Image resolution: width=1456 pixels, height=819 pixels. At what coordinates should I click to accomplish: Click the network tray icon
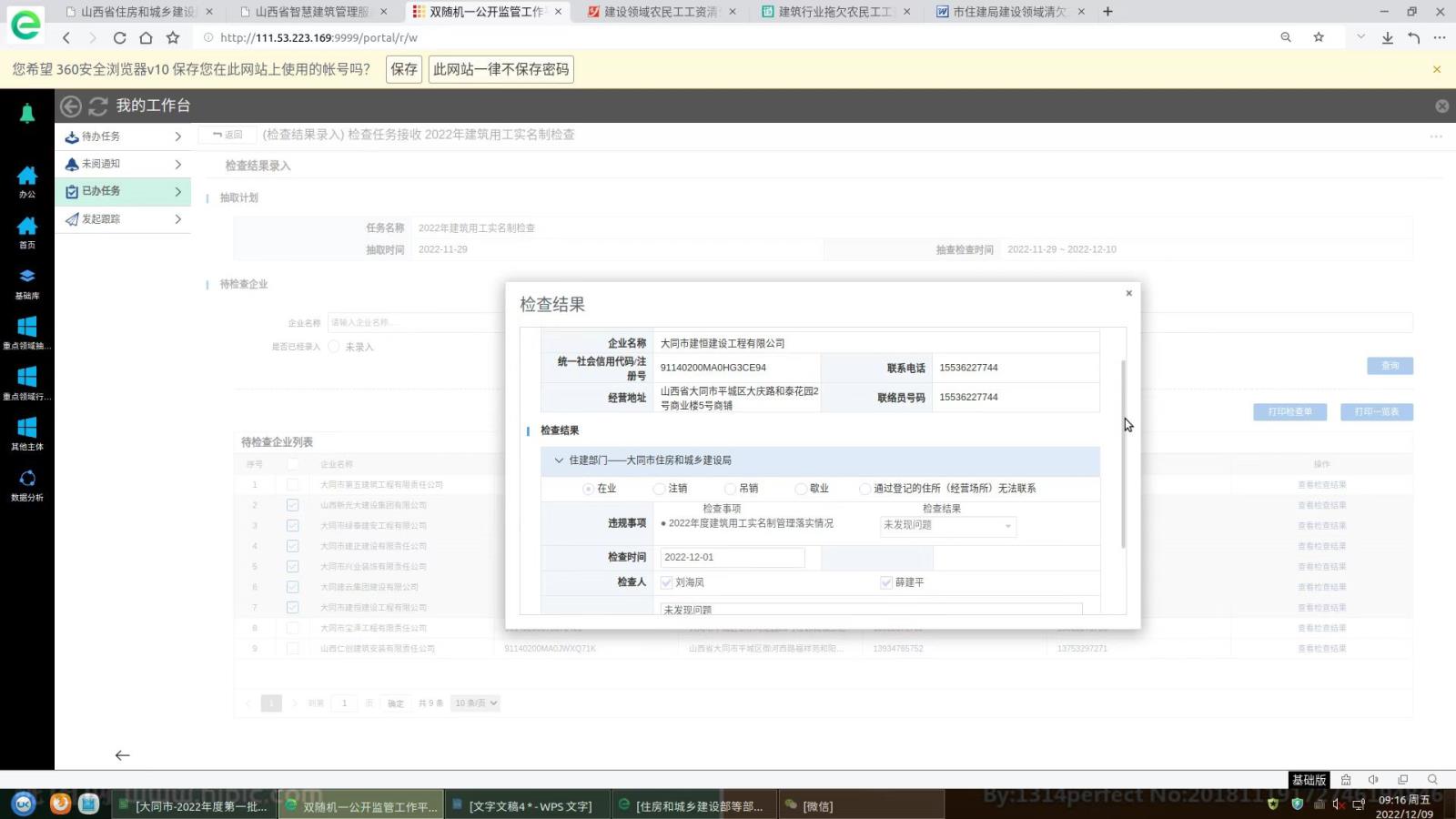tap(1359, 804)
